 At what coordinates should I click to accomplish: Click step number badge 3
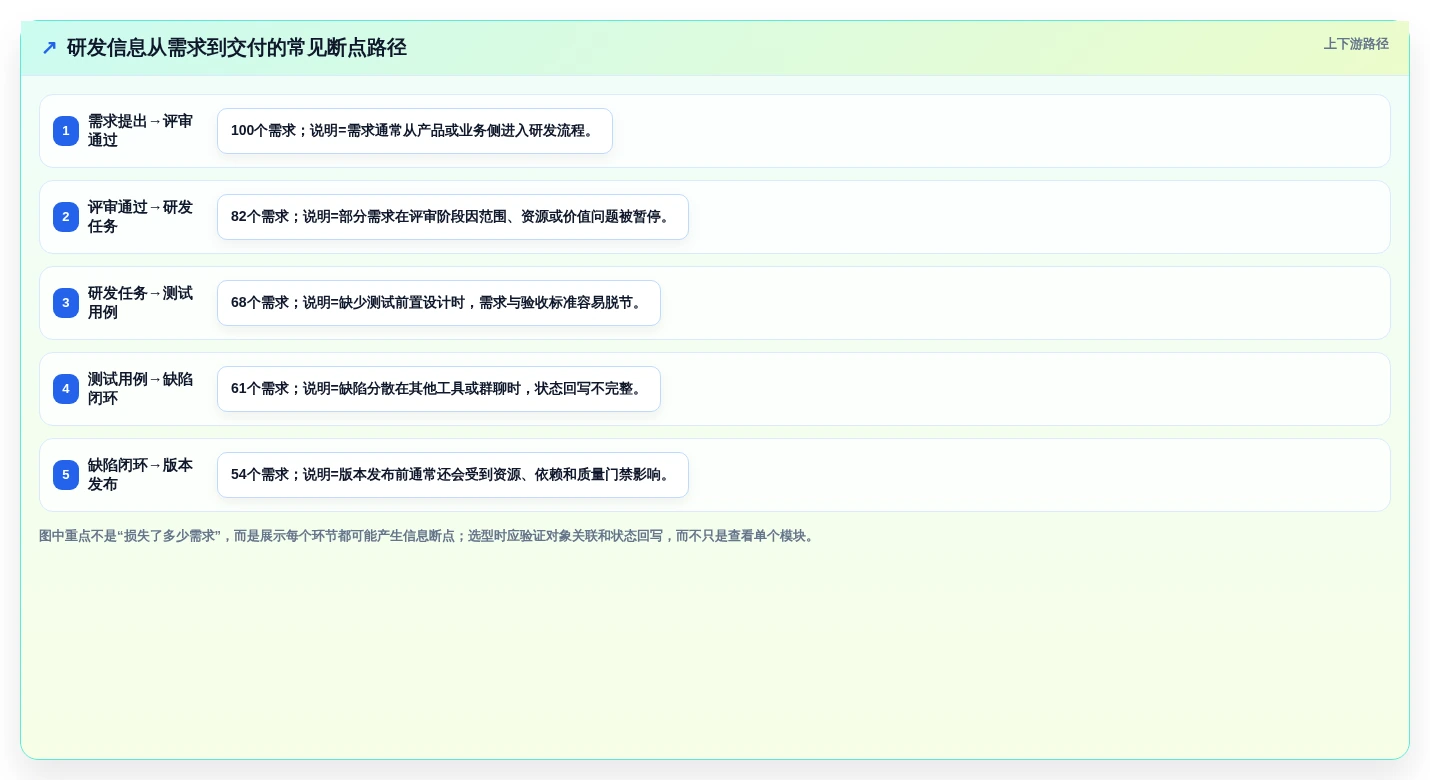[66, 303]
